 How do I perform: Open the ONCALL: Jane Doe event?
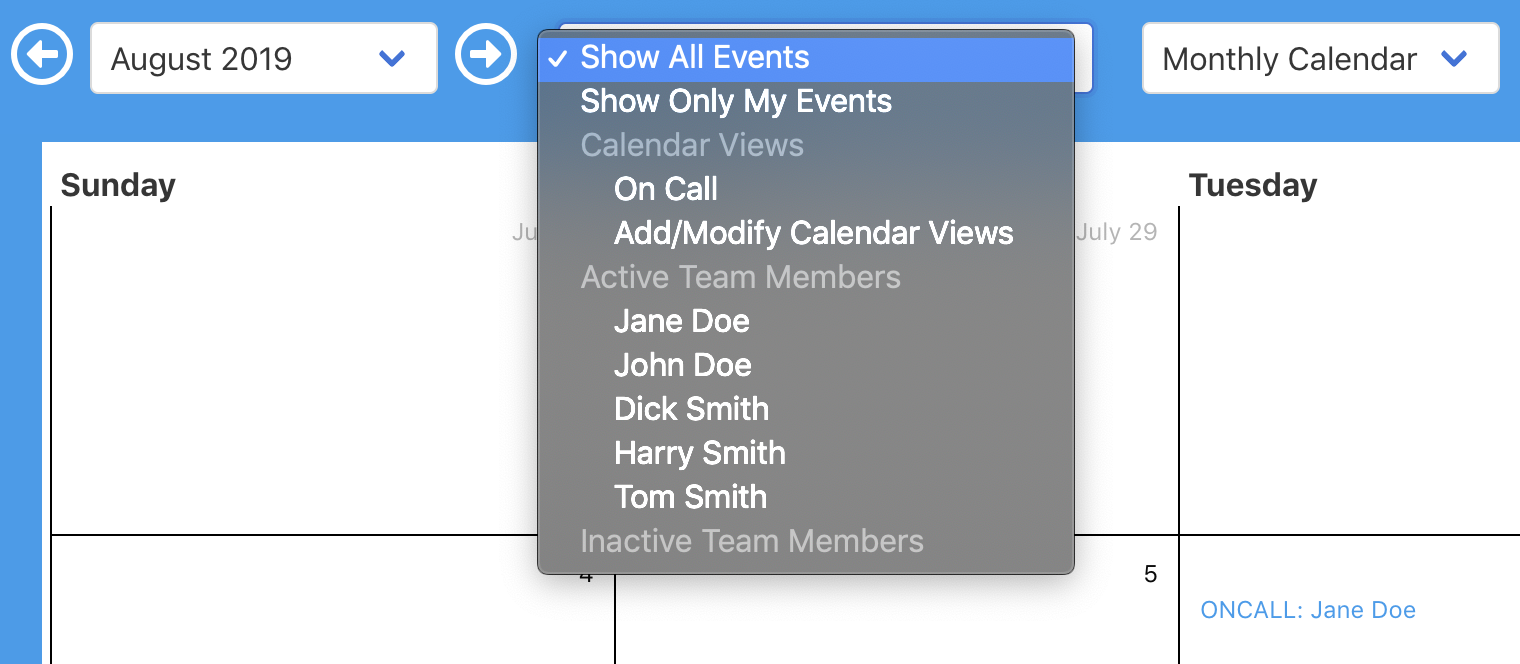(x=1307, y=610)
